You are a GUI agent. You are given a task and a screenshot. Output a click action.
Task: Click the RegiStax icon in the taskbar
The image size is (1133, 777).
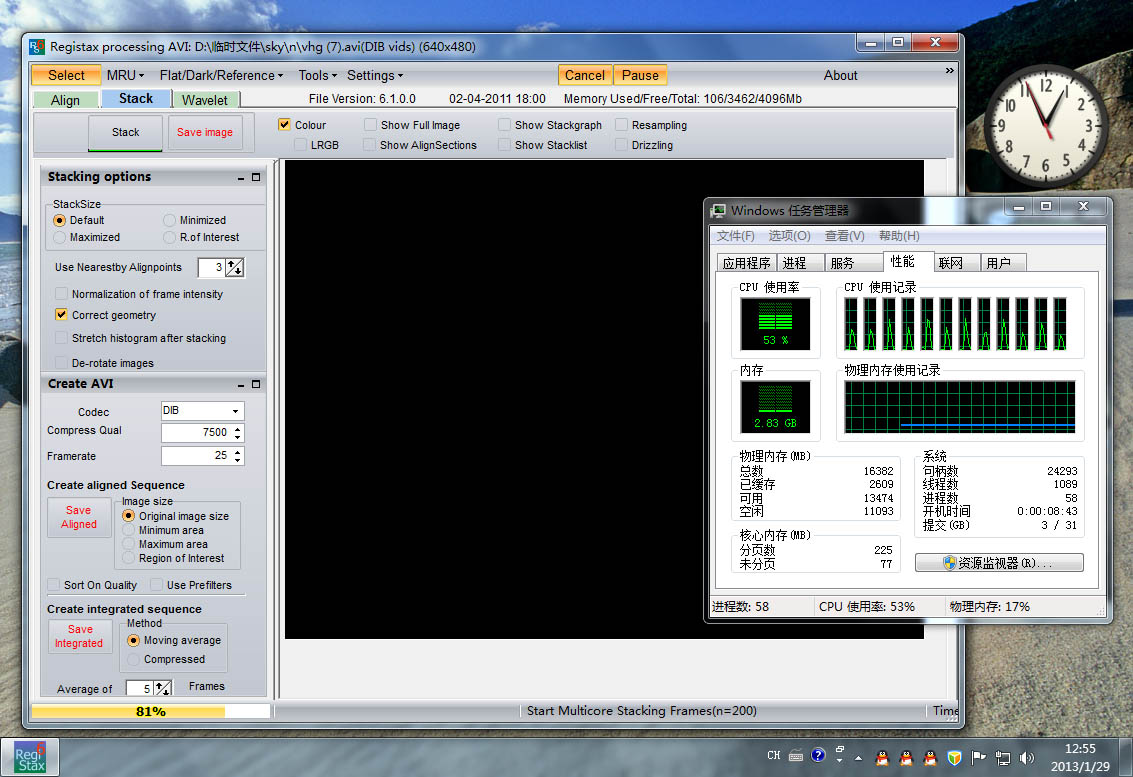30,757
